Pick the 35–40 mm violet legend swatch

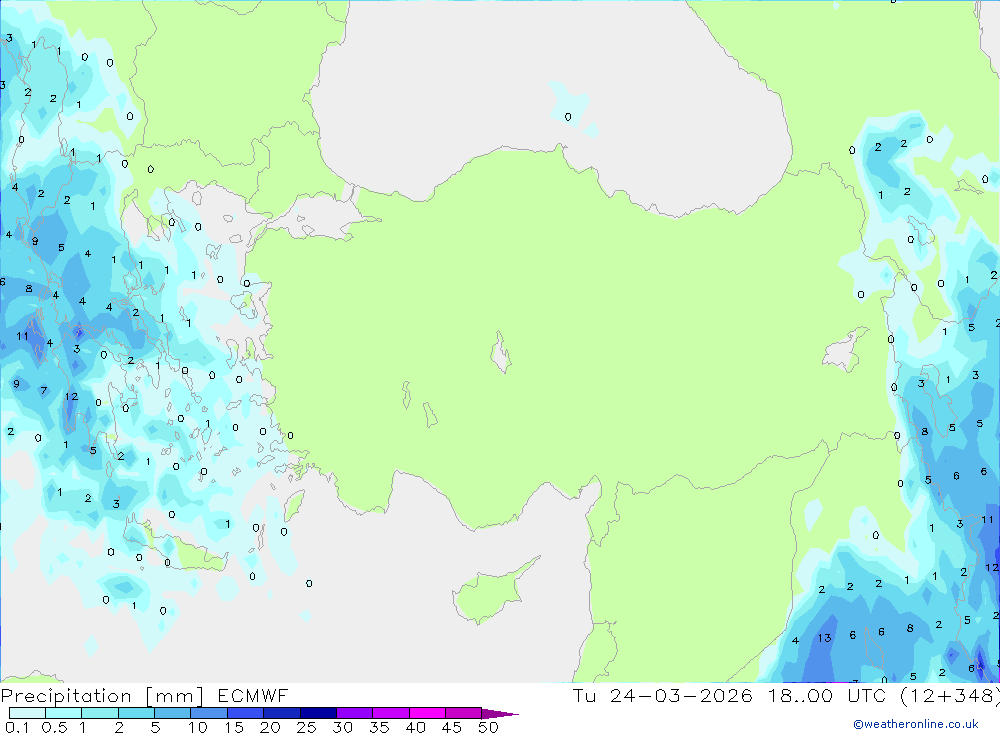tap(391, 713)
